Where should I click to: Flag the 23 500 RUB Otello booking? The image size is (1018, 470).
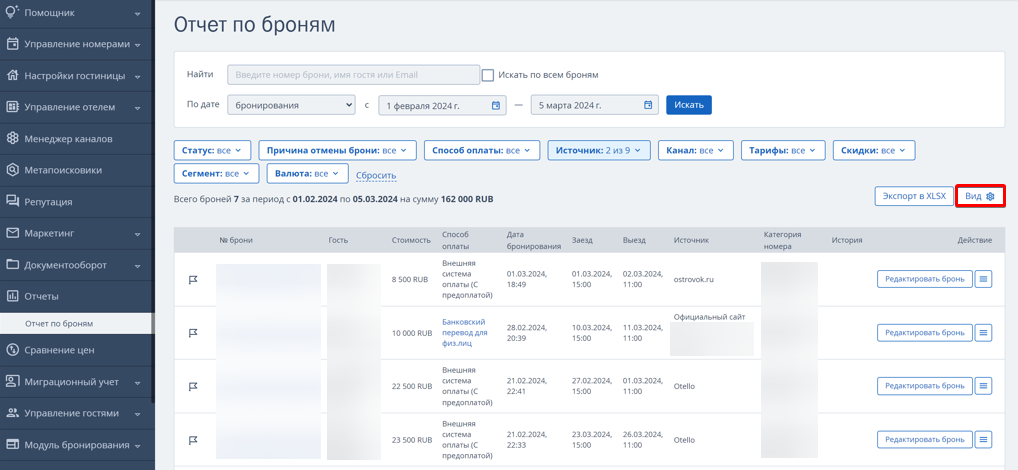click(193, 439)
